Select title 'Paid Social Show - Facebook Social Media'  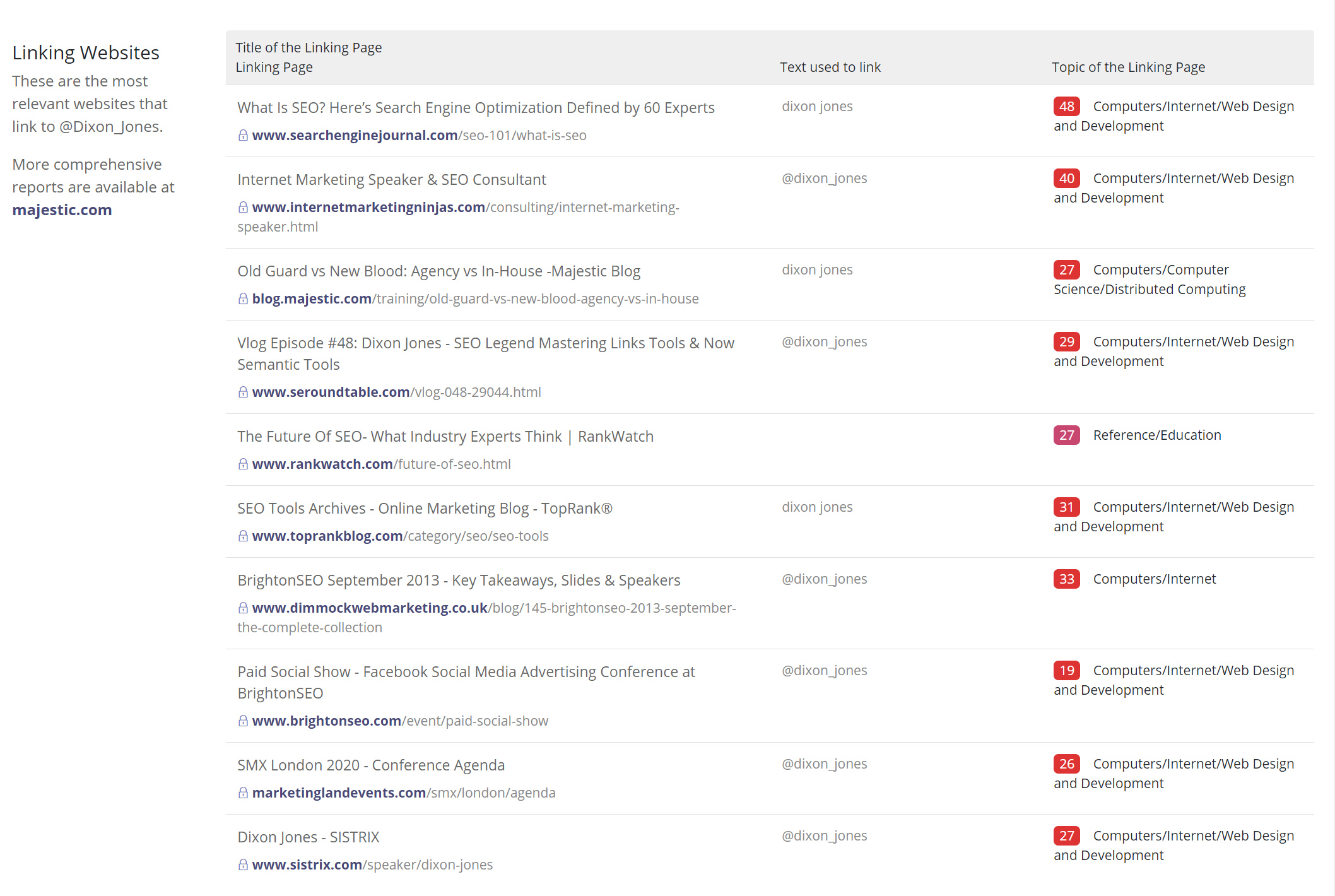(x=466, y=682)
